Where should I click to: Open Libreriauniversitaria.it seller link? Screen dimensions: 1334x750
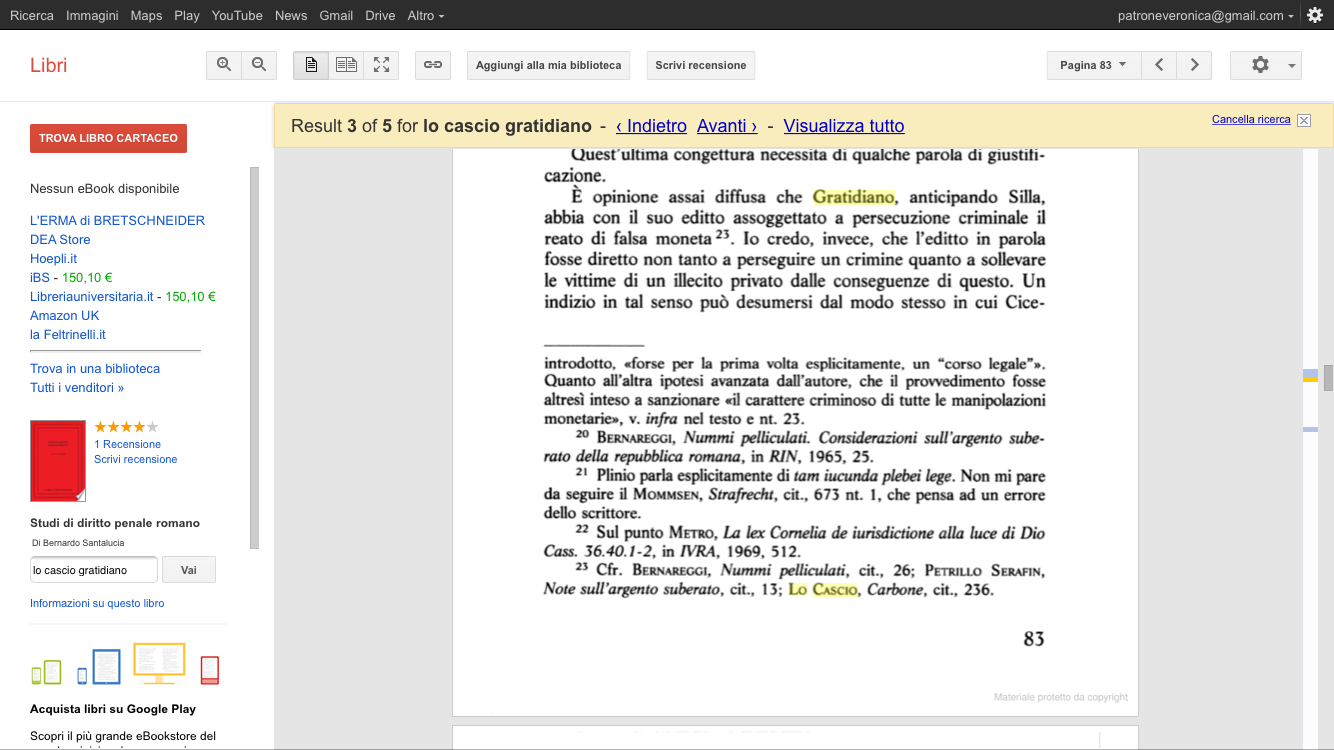[x=92, y=296]
